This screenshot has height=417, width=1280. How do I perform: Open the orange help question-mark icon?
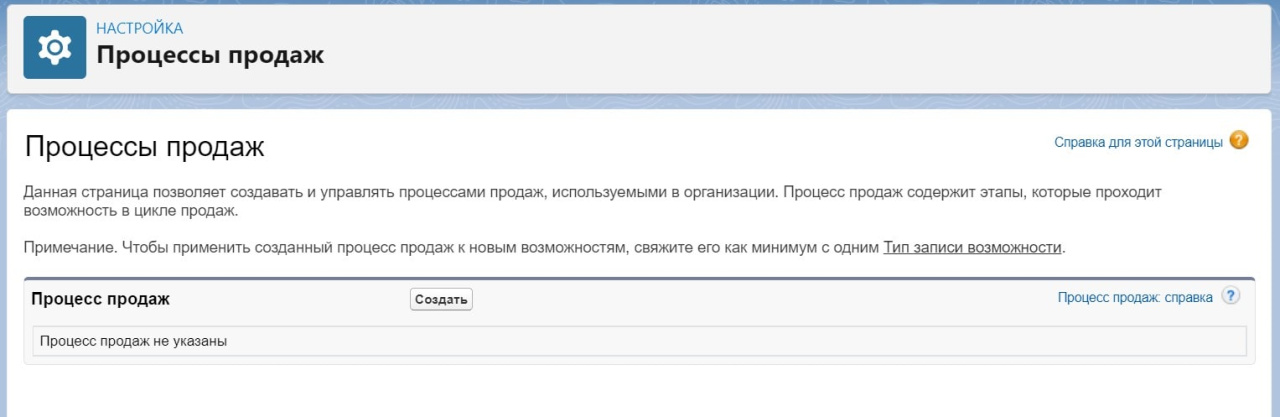click(x=1239, y=141)
